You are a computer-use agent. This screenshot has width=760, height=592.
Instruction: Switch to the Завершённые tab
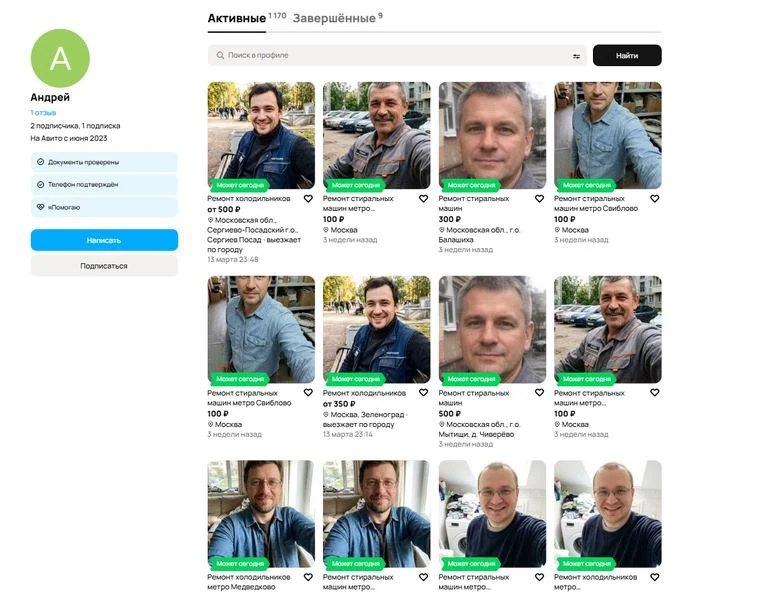(334, 18)
